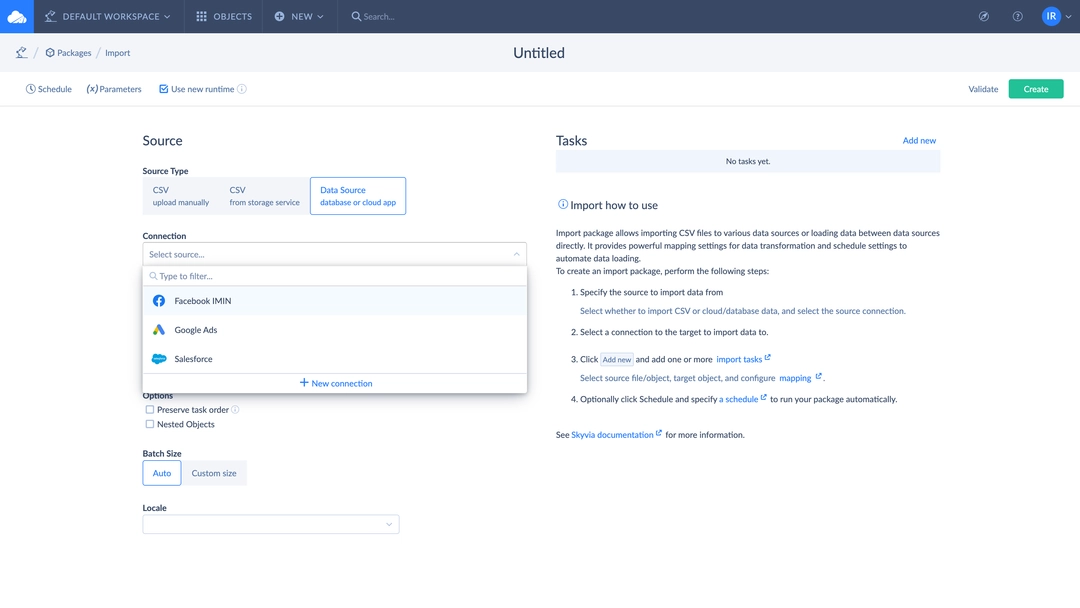Open the help question mark icon
The width and height of the screenshot is (1080, 608).
click(x=1017, y=17)
